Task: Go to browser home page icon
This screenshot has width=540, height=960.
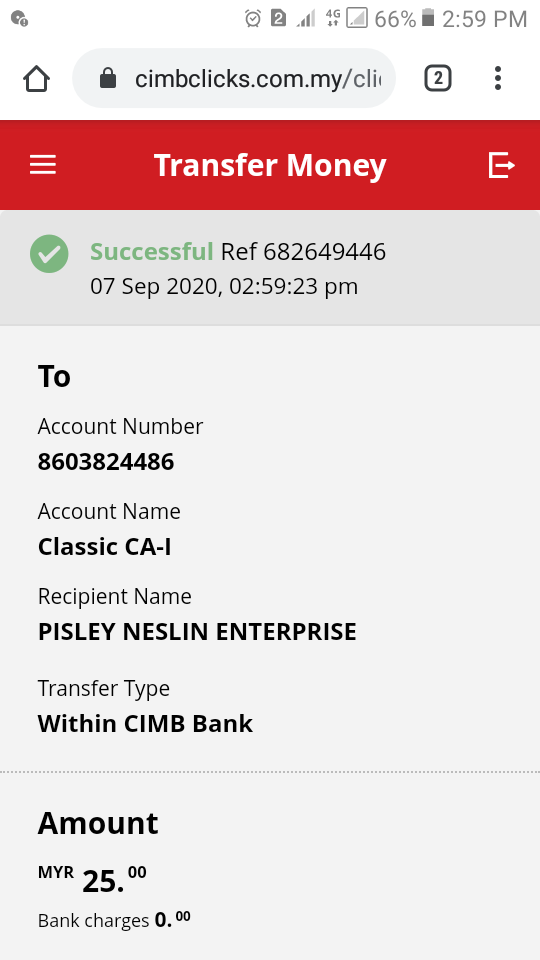Action: 36,78
